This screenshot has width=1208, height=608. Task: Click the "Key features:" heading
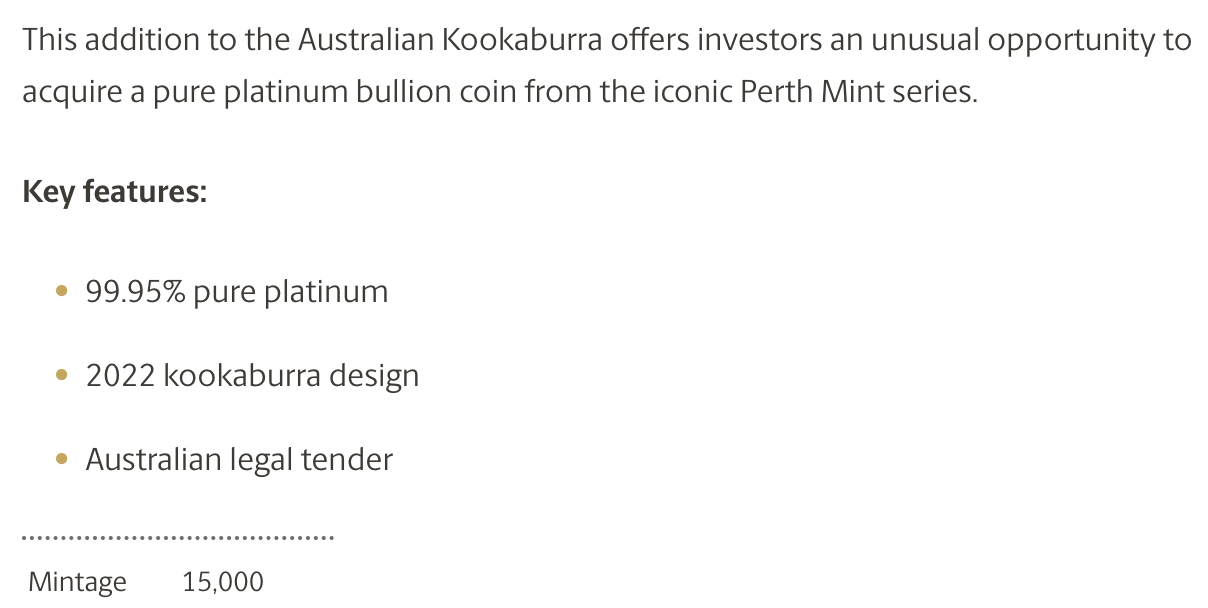point(114,191)
